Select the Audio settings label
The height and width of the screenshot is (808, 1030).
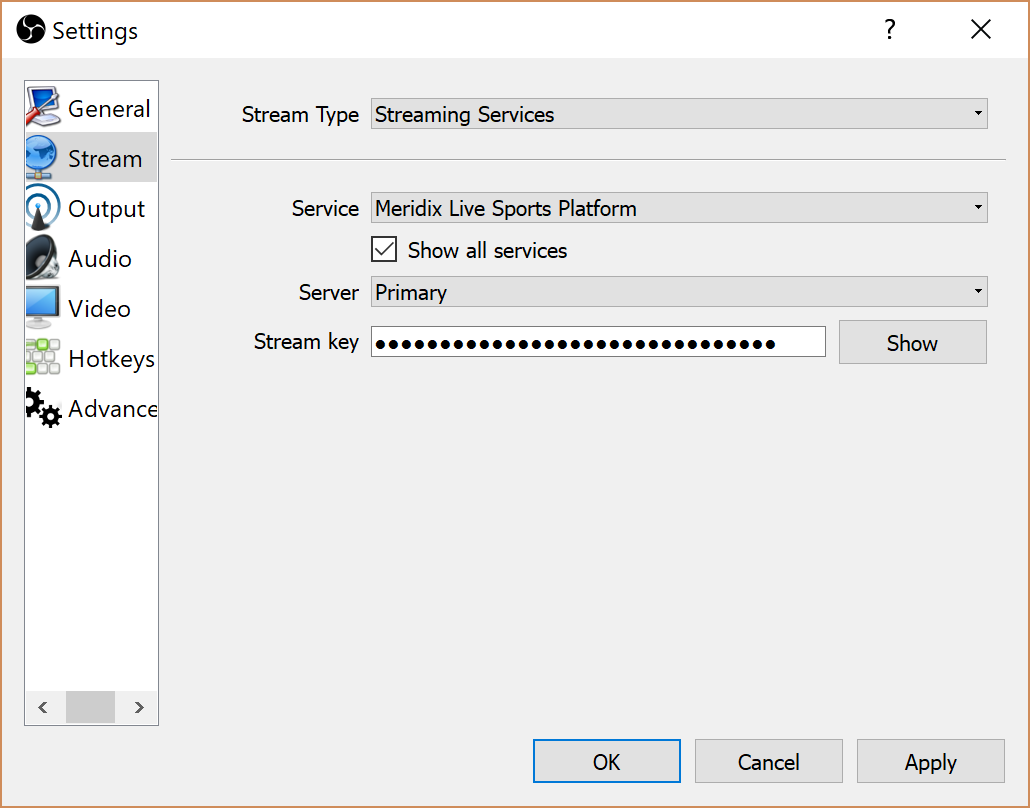point(100,259)
